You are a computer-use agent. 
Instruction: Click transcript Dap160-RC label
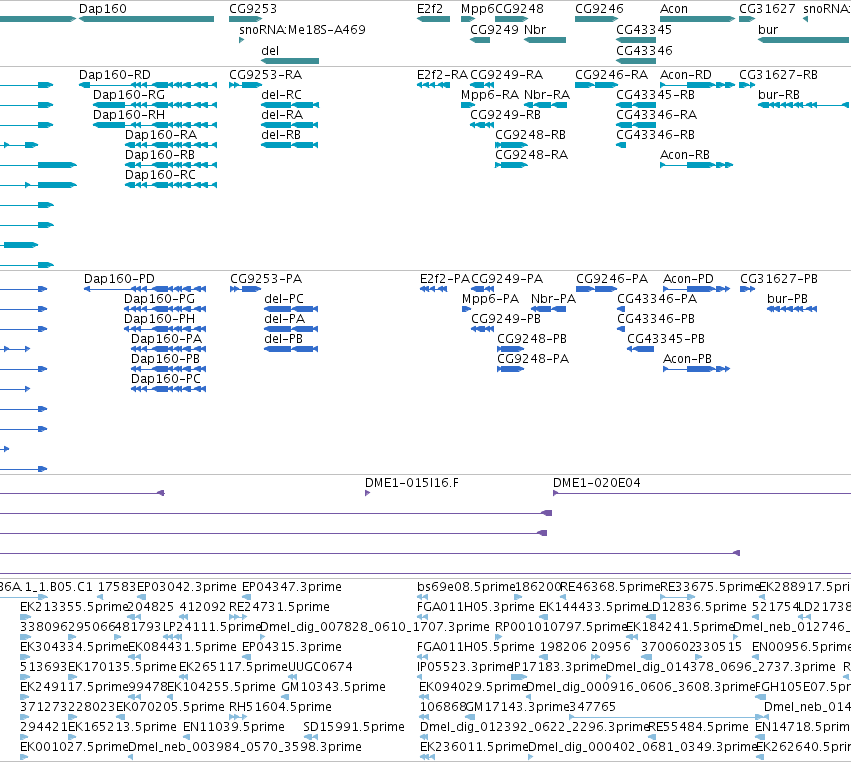(x=160, y=174)
